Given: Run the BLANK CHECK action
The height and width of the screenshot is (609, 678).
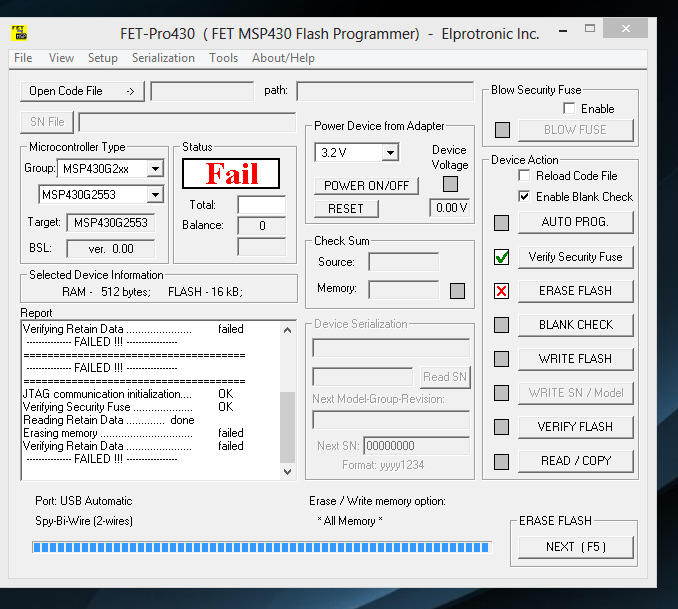Looking at the screenshot, I should tap(576, 325).
